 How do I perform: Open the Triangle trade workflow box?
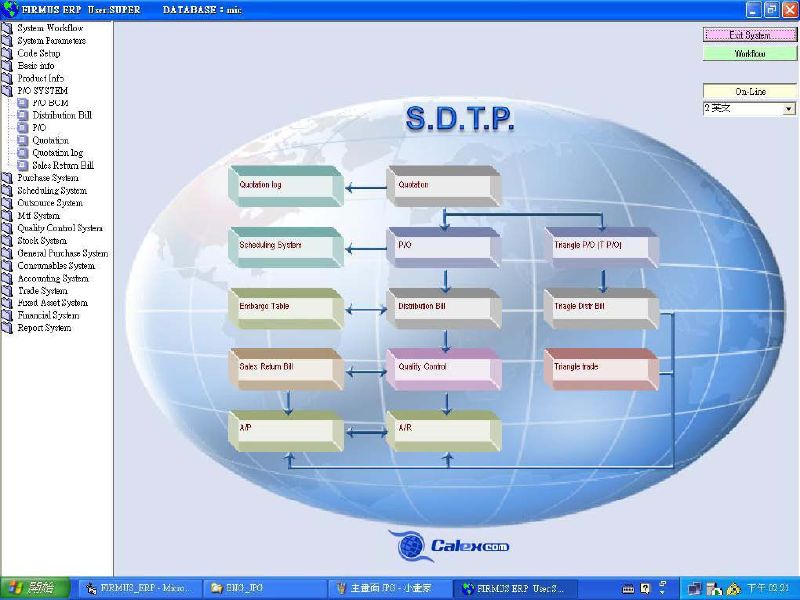tap(602, 369)
